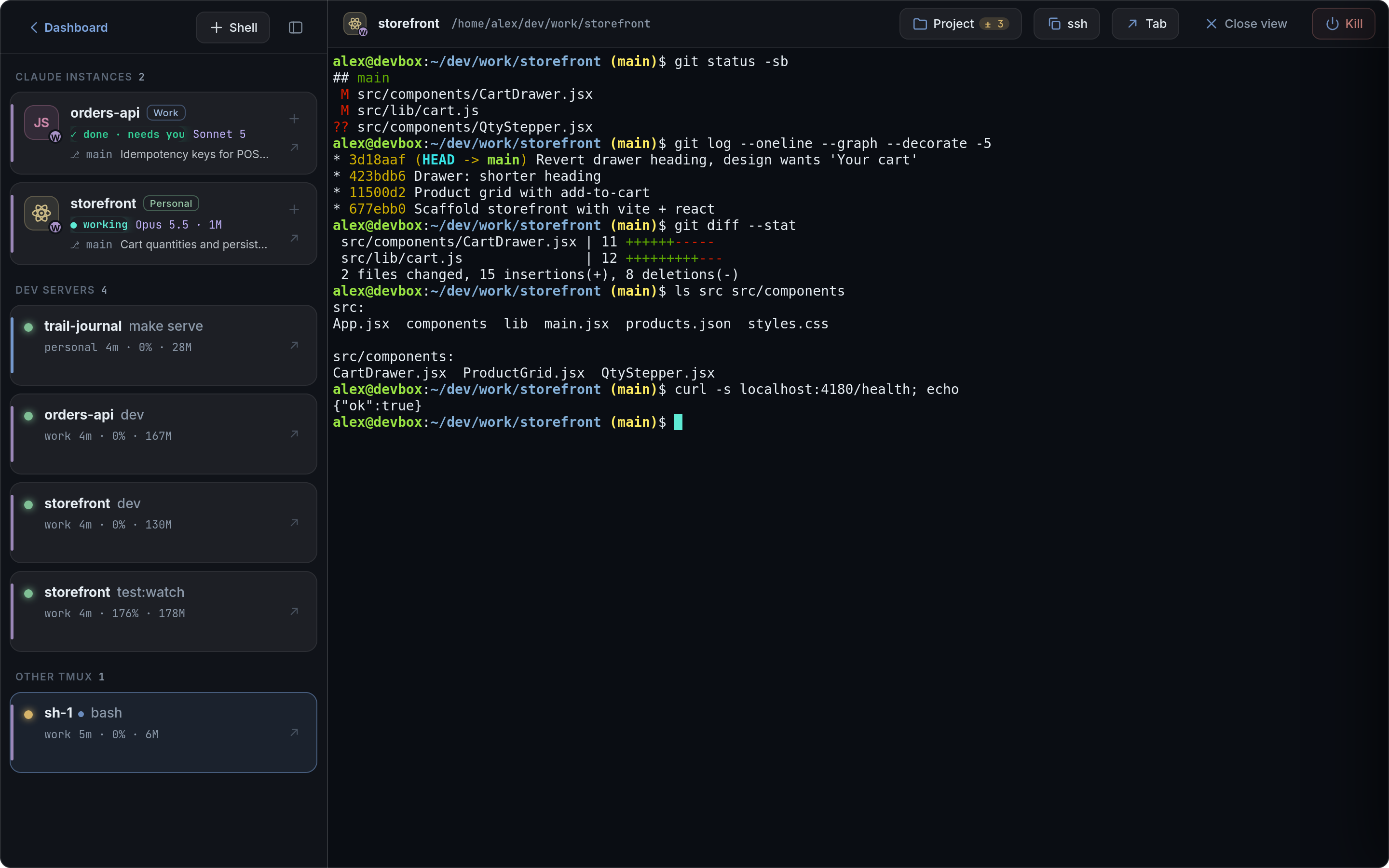The width and height of the screenshot is (1389, 868).
Task: Go back to the Dashboard
Action: 68,27
